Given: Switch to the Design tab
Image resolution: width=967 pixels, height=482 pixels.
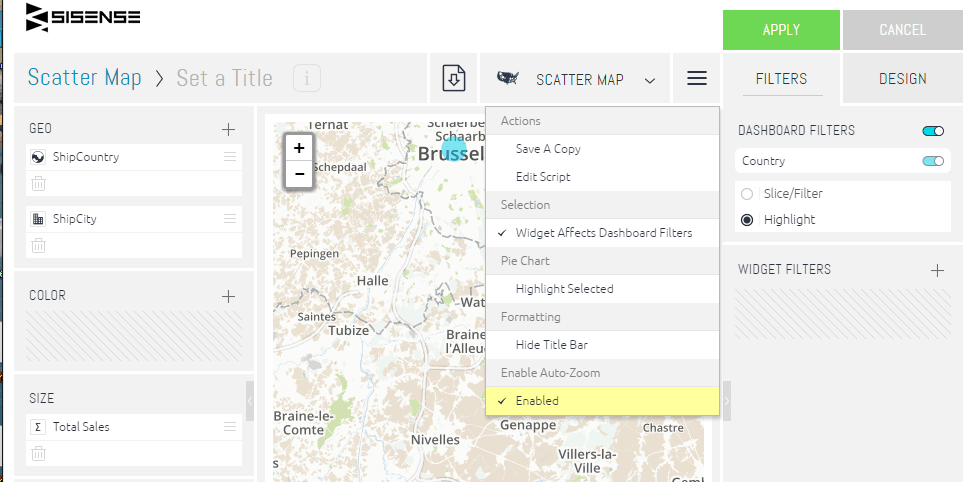Looking at the screenshot, I should click(x=902, y=78).
